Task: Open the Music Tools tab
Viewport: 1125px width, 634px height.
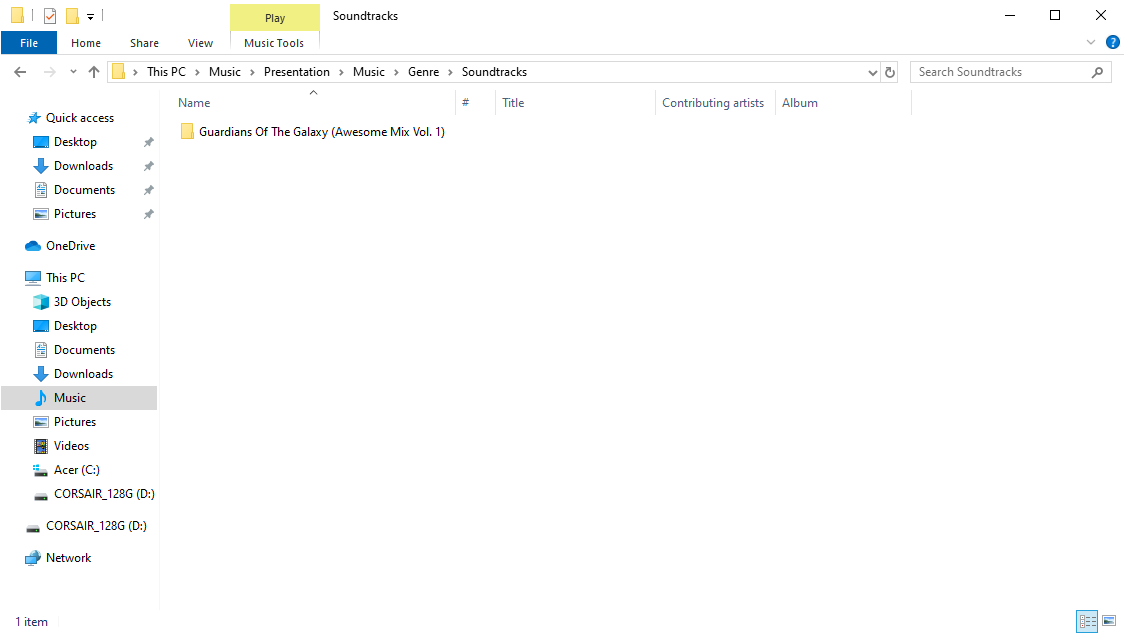Action: coord(274,43)
